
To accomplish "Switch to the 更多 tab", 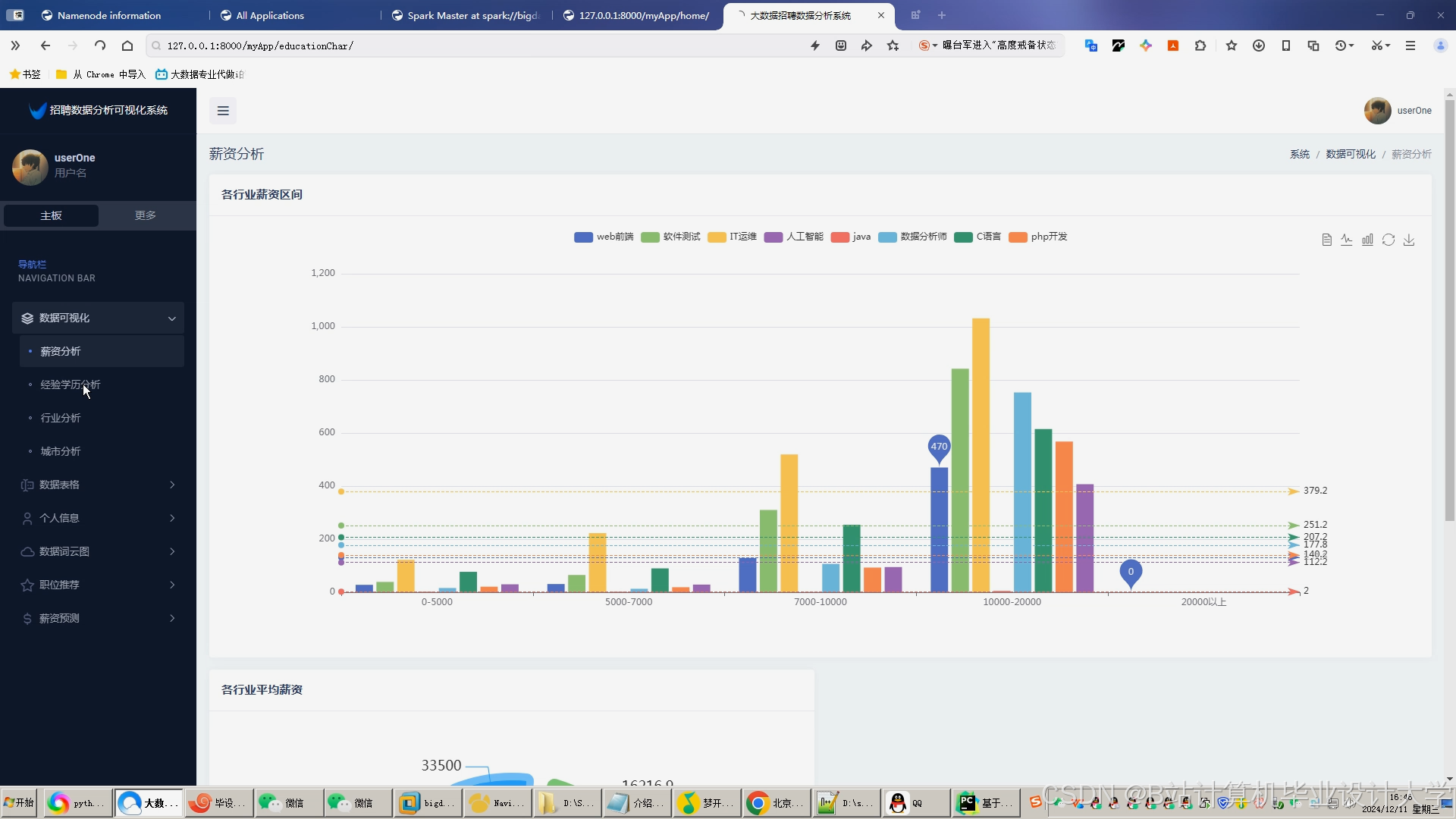I will click(145, 215).
